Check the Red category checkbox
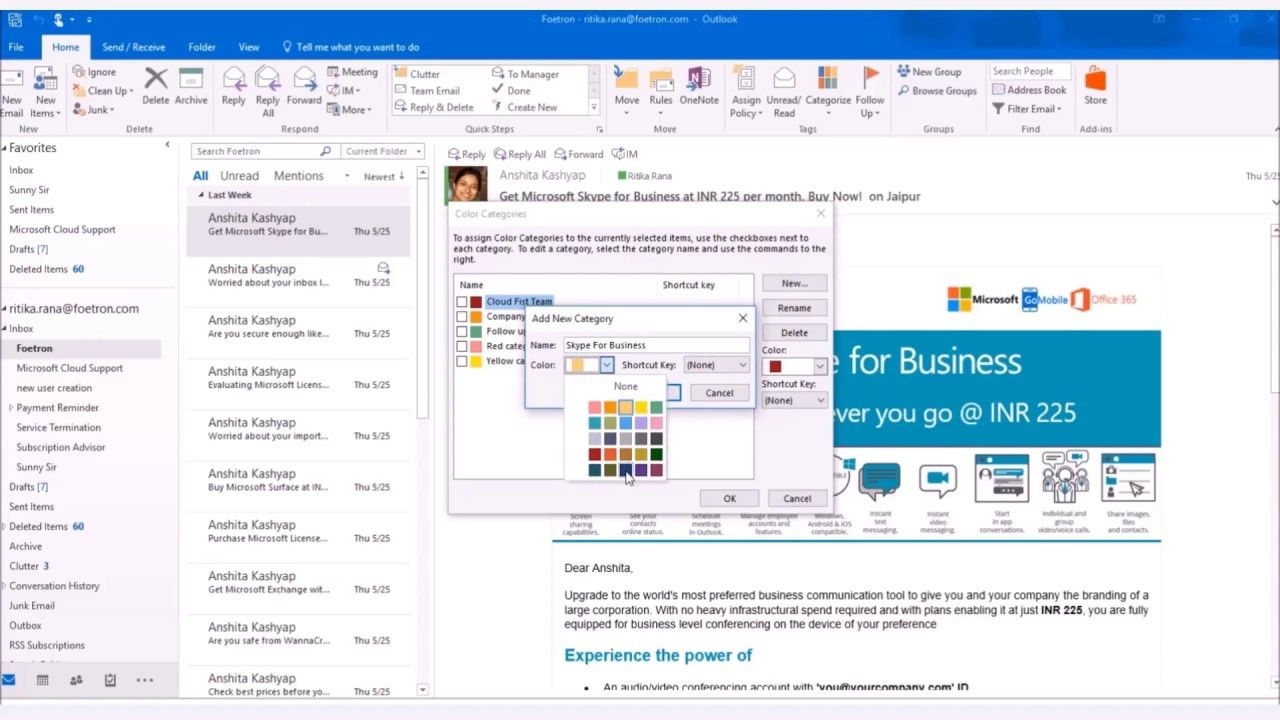 462,346
